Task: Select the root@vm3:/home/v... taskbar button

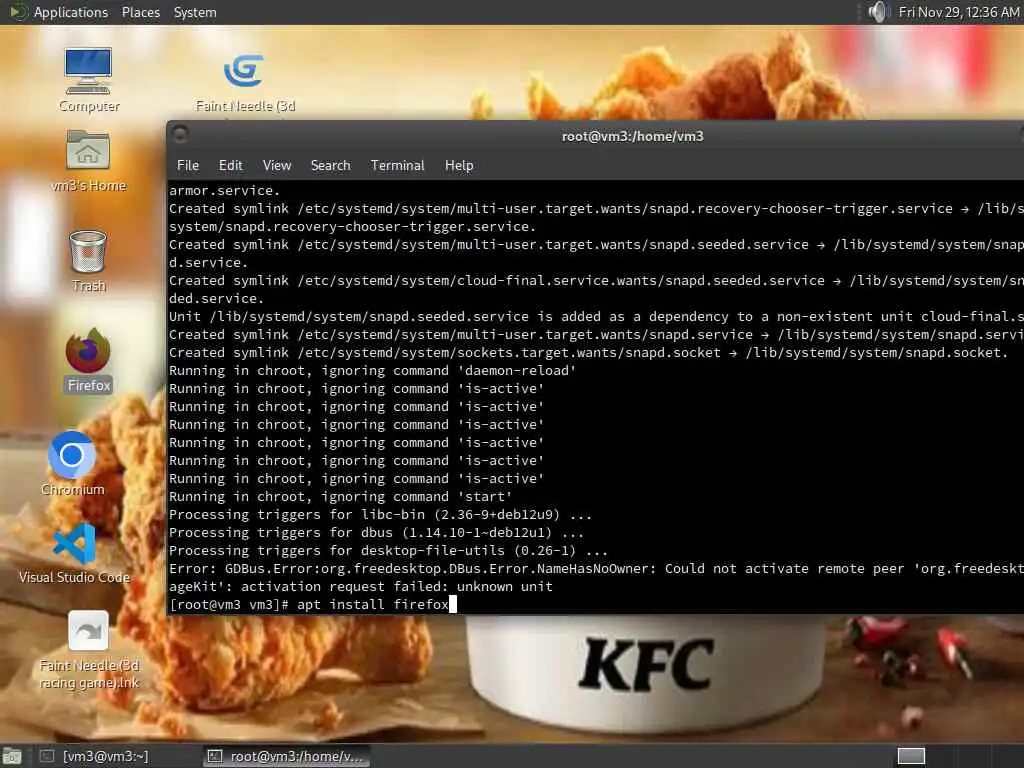Action: (x=285, y=756)
